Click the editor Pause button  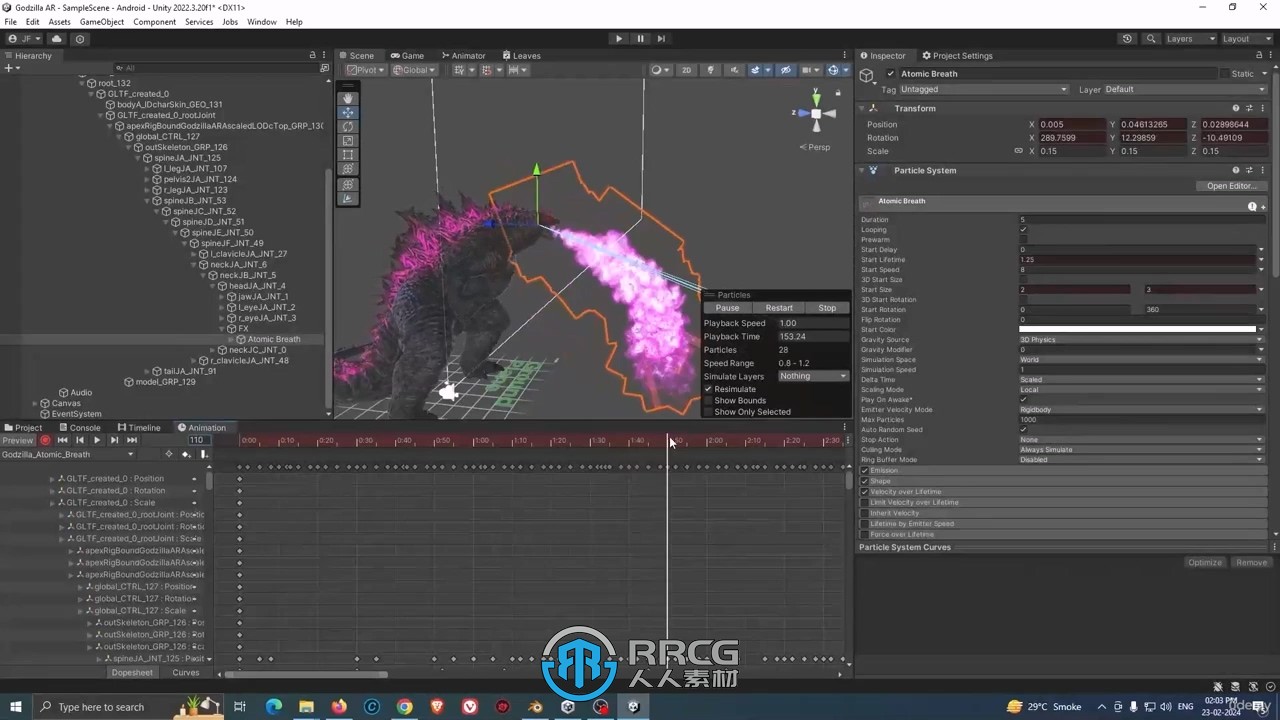[x=640, y=39]
